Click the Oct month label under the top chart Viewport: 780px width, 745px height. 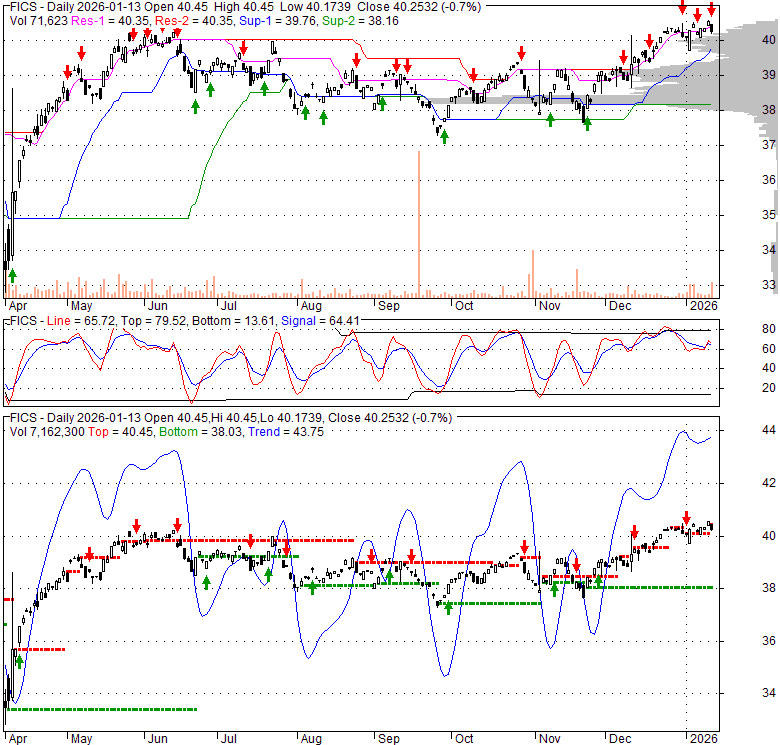[463, 304]
